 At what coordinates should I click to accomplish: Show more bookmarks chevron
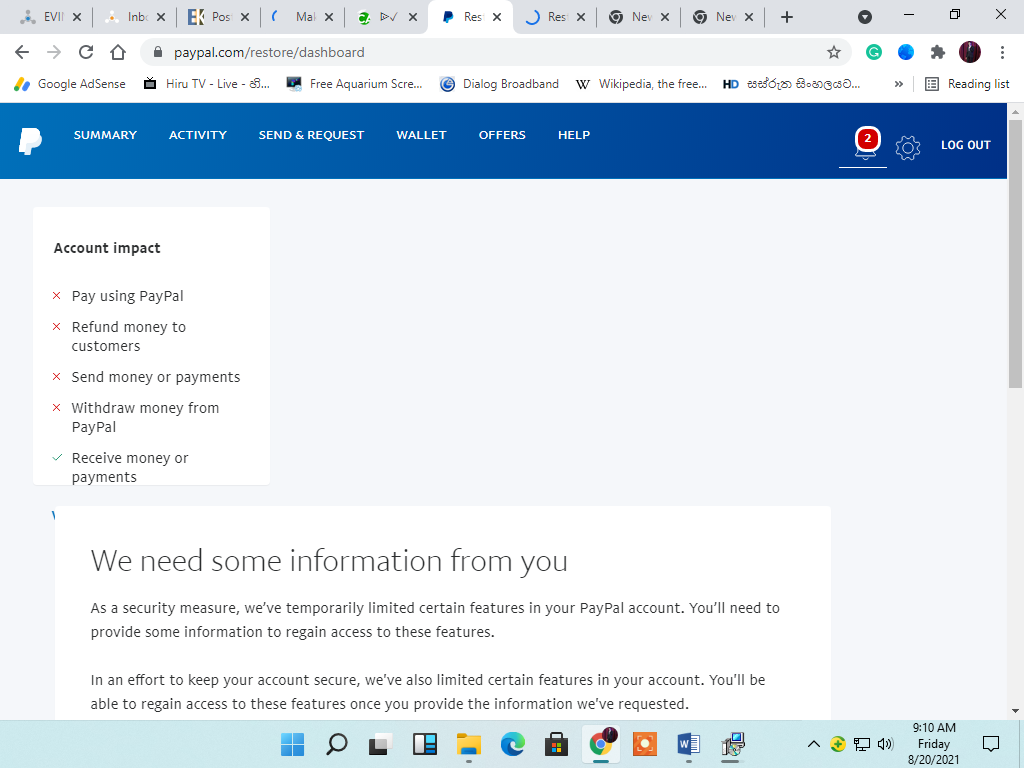coord(899,84)
